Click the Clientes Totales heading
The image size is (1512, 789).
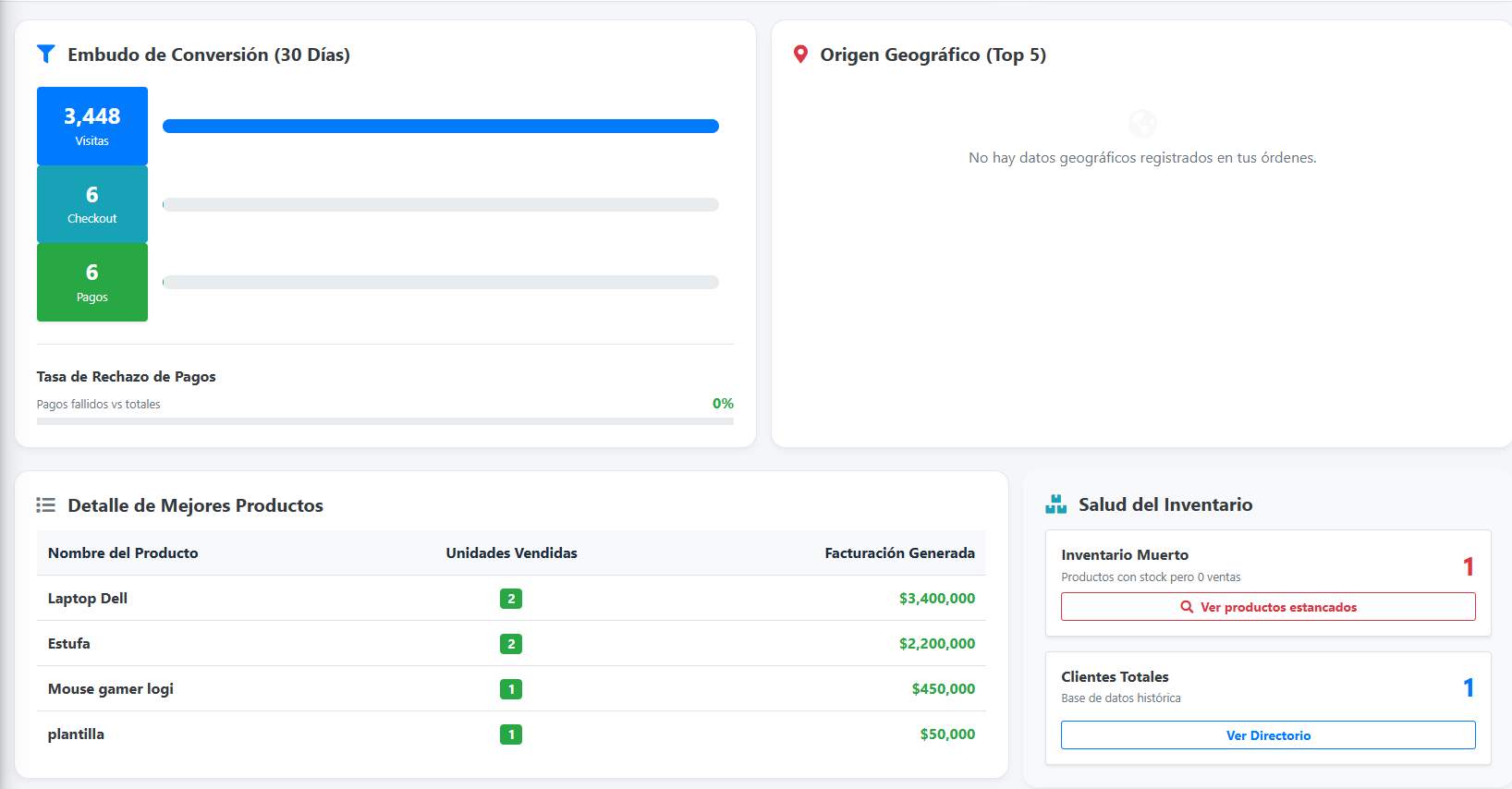coord(1115,676)
